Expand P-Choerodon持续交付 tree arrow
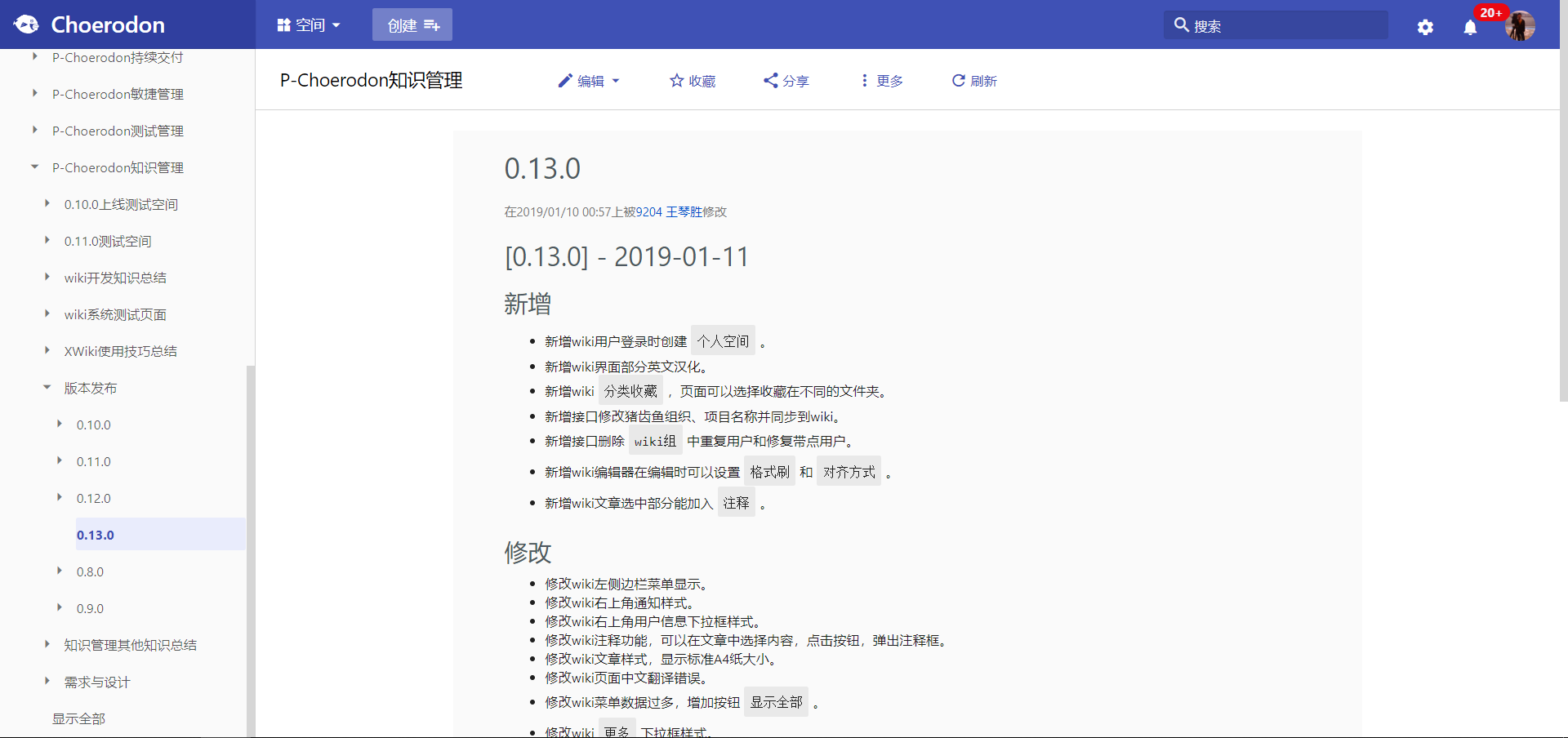Viewport: 1568px width, 738px height. pos(34,56)
